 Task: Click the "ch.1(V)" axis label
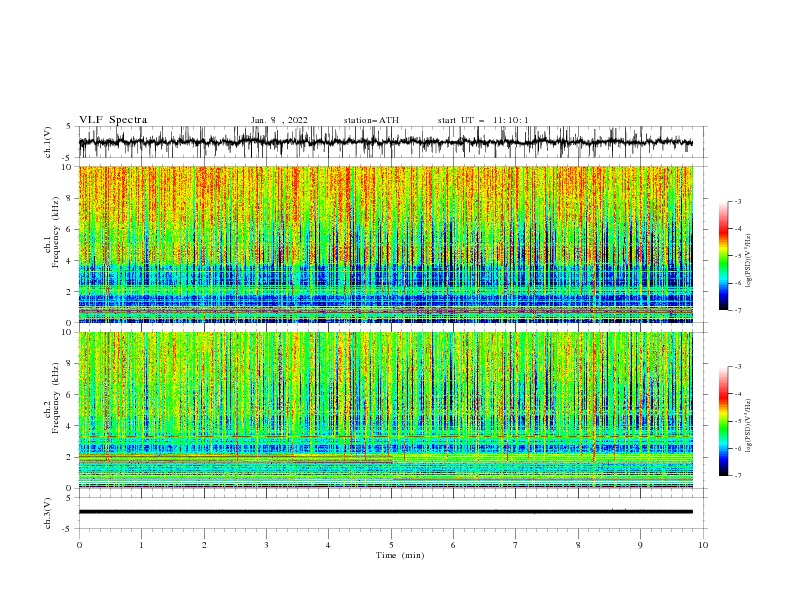(x=48, y=142)
